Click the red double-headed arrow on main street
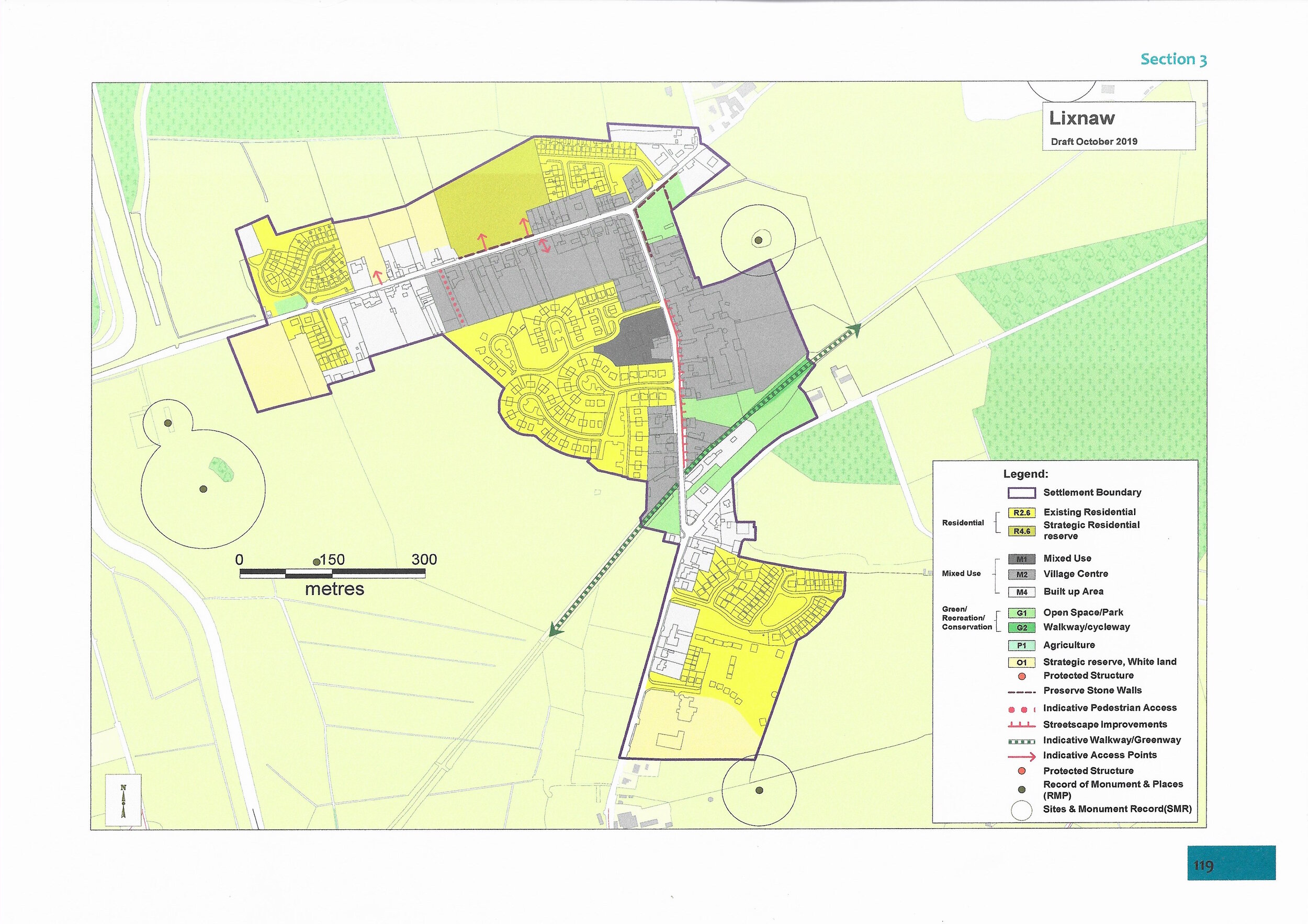The width and height of the screenshot is (1308, 924). tap(545, 245)
